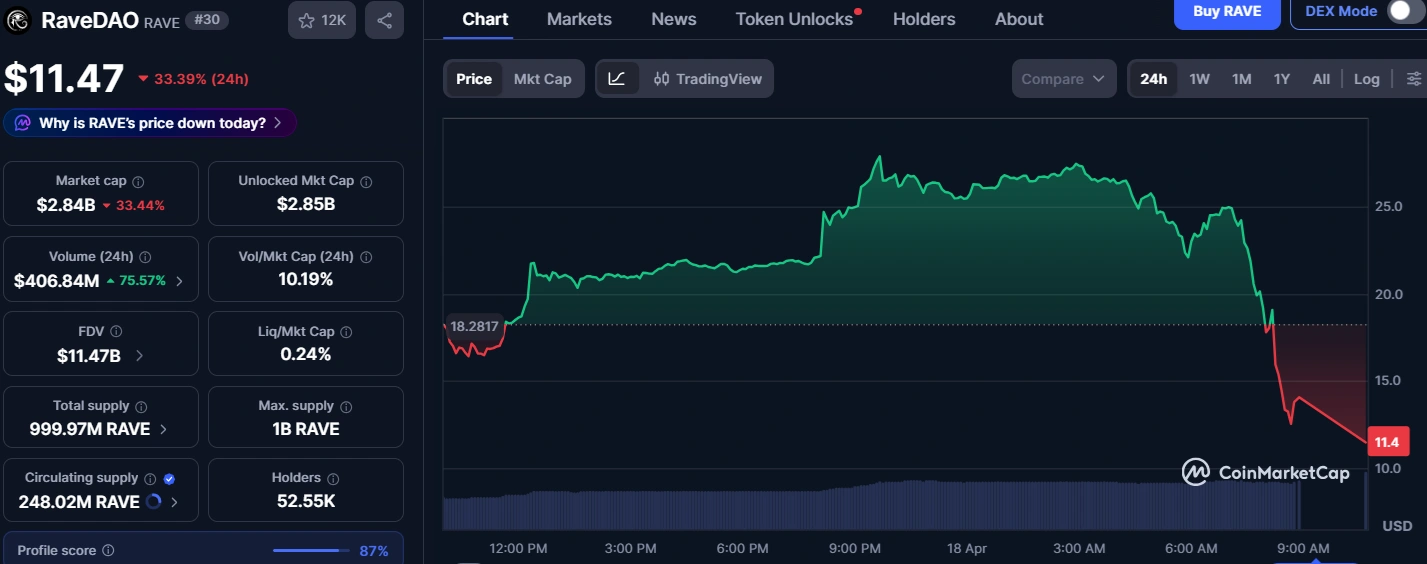Switch to TradingView chart mode
The image size is (1427, 564).
click(707, 79)
